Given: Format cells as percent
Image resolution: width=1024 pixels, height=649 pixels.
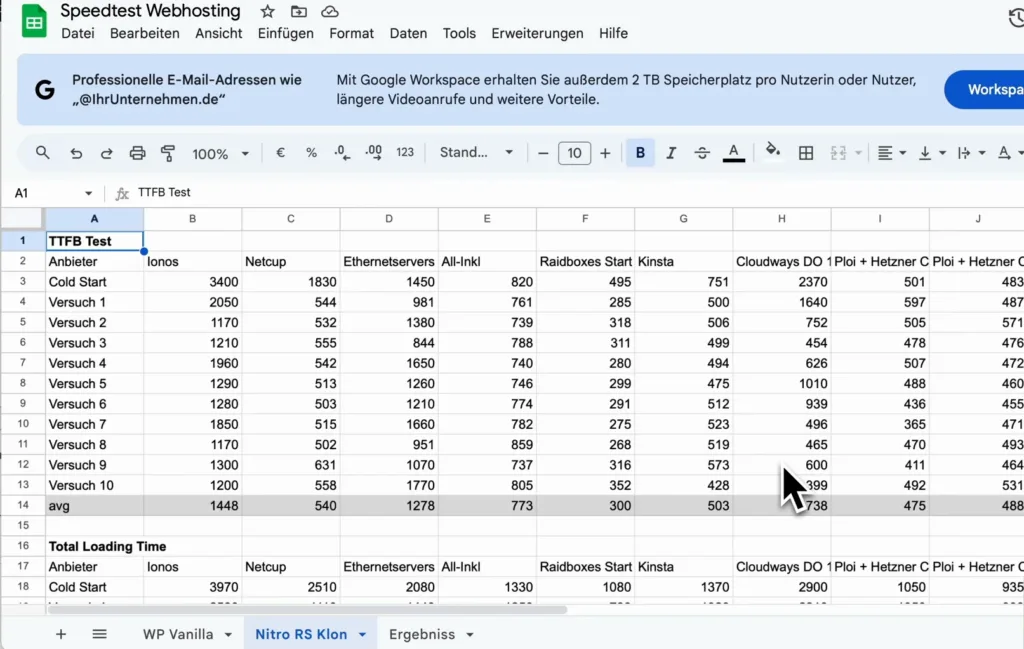Looking at the screenshot, I should pyautogui.click(x=312, y=153).
